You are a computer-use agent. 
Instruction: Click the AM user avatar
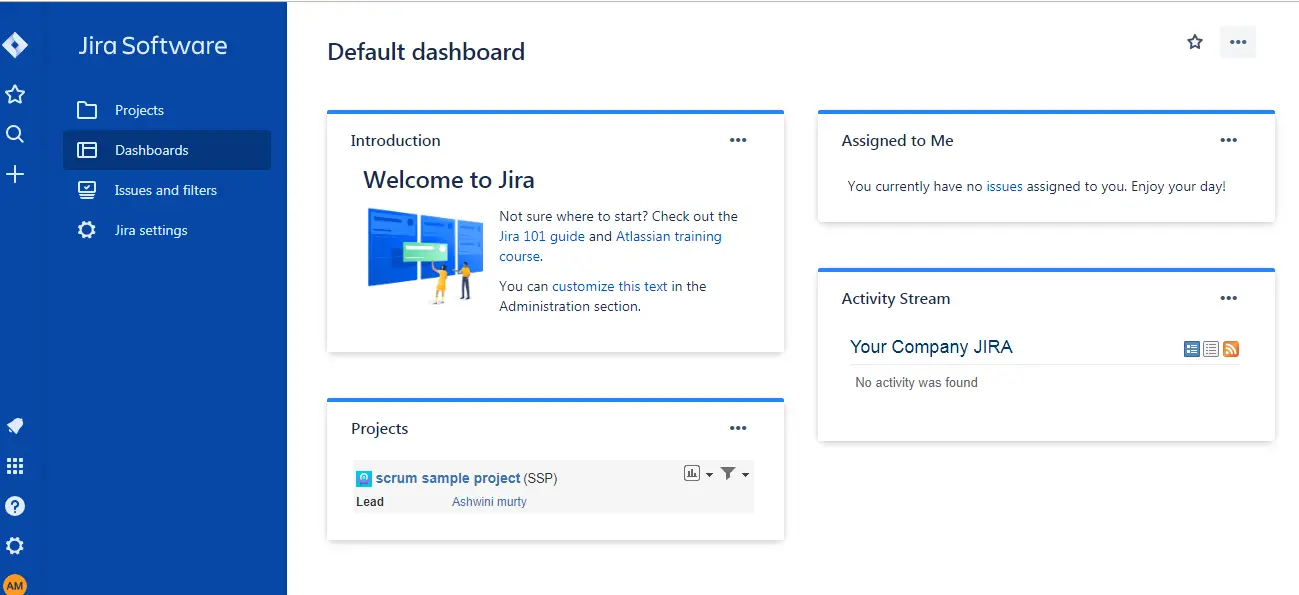(16, 584)
